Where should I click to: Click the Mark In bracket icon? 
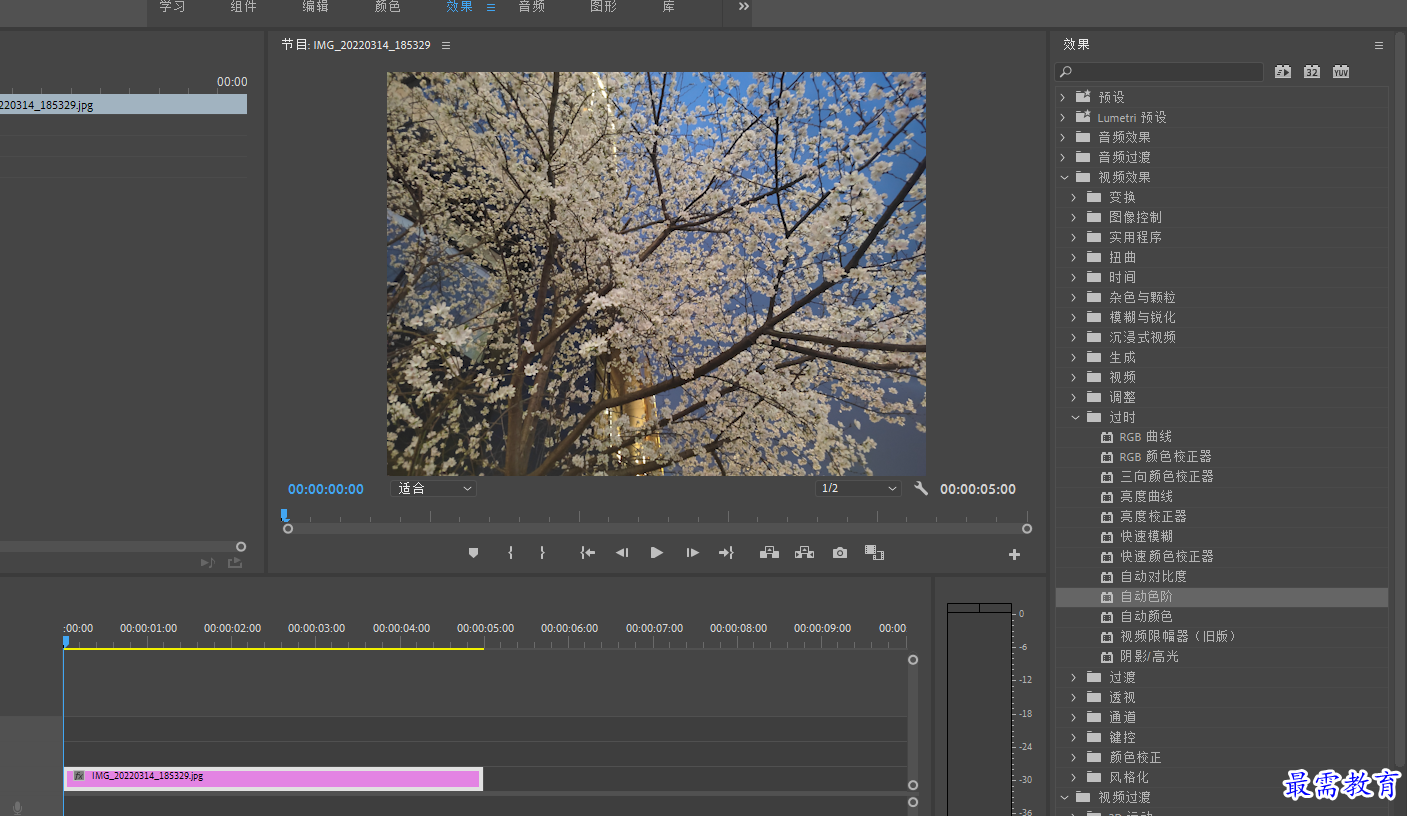point(510,553)
